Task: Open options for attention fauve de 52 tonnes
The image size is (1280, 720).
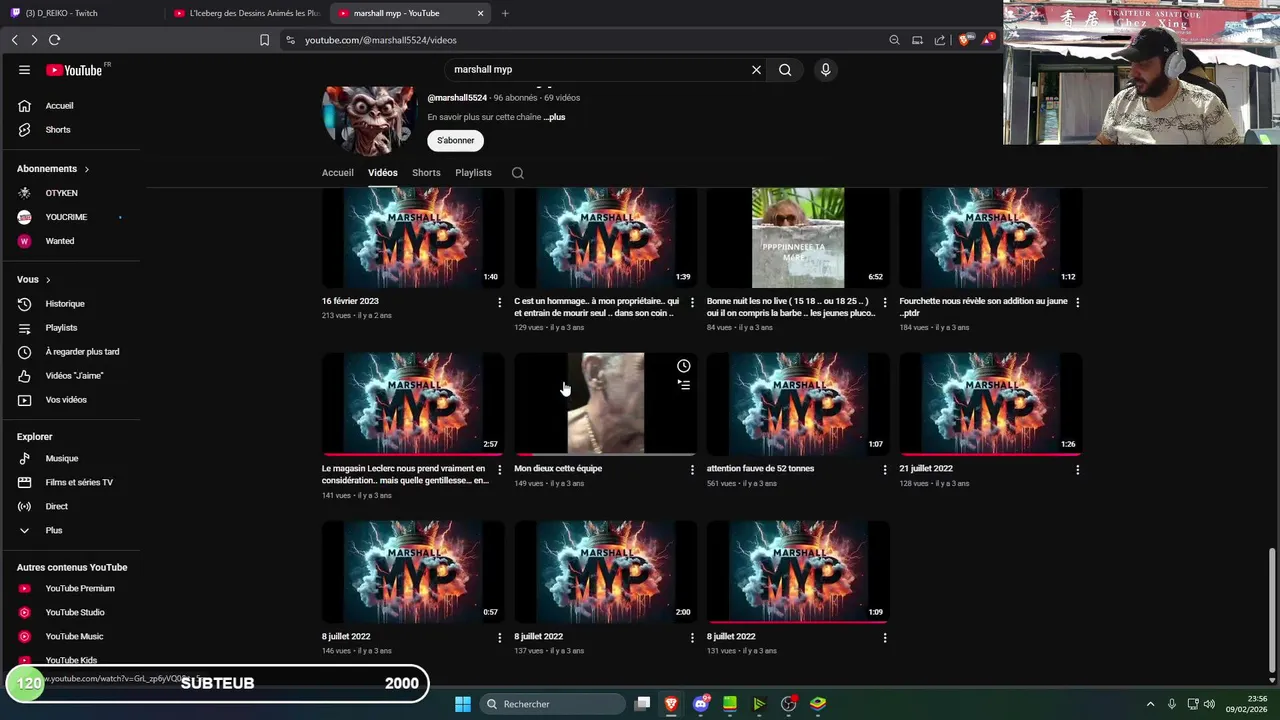Action: pyautogui.click(x=885, y=470)
